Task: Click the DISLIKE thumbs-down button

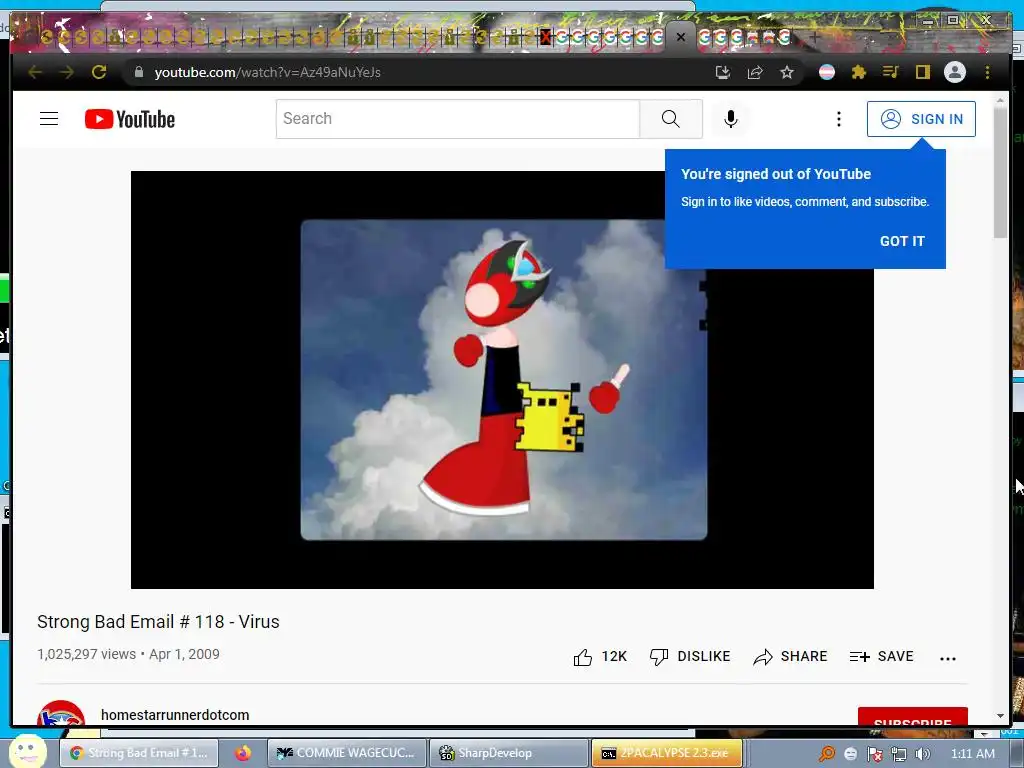Action: pyautogui.click(x=690, y=657)
